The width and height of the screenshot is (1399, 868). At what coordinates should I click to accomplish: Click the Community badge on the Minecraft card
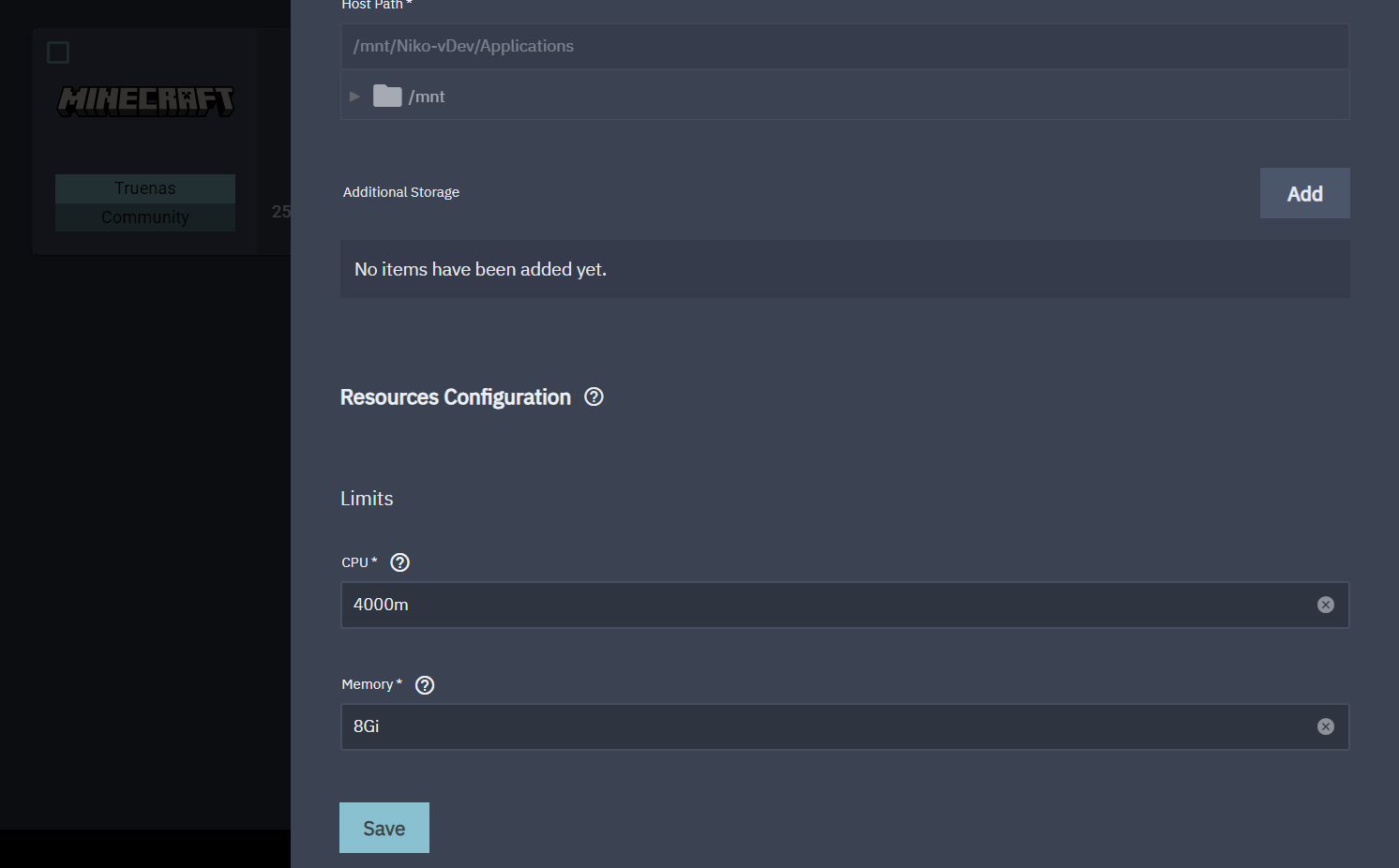(x=145, y=217)
